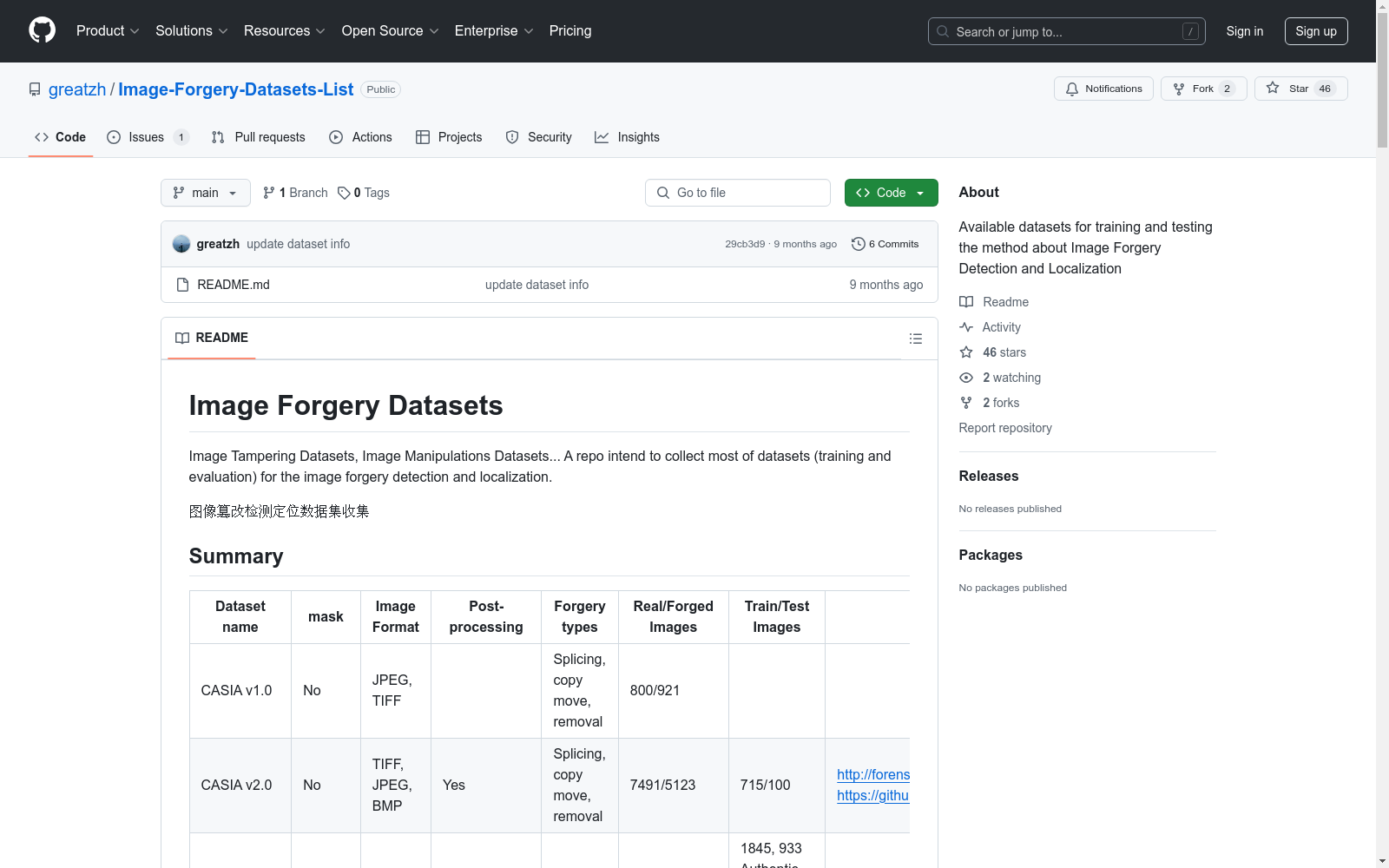This screenshot has height=868, width=1389.
Task: Open the Actions tab
Action: click(361, 137)
